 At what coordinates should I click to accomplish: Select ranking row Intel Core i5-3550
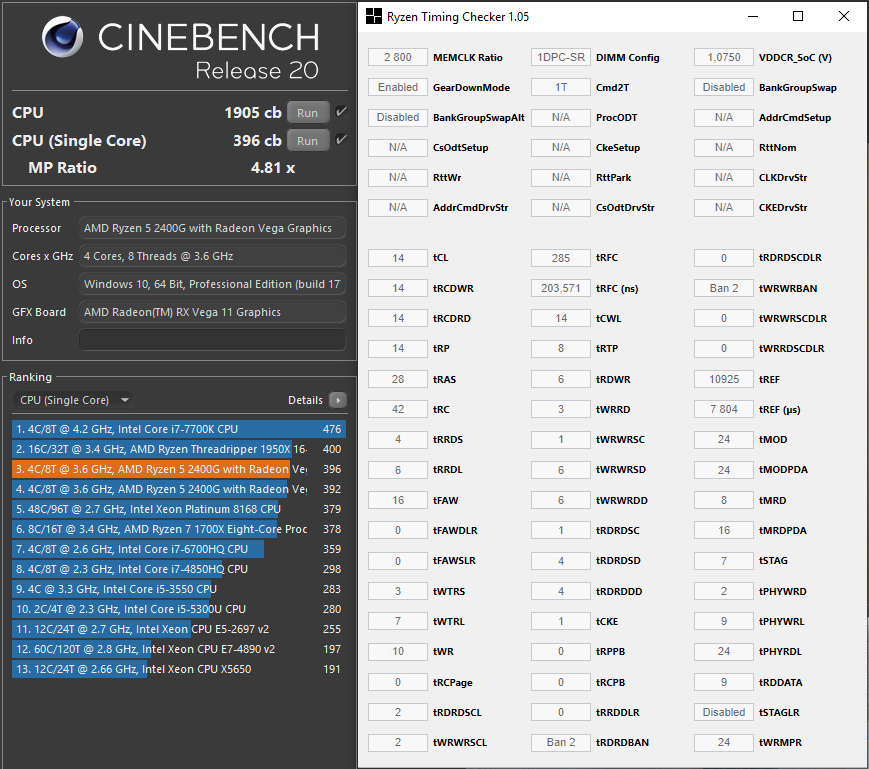click(178, 589)
